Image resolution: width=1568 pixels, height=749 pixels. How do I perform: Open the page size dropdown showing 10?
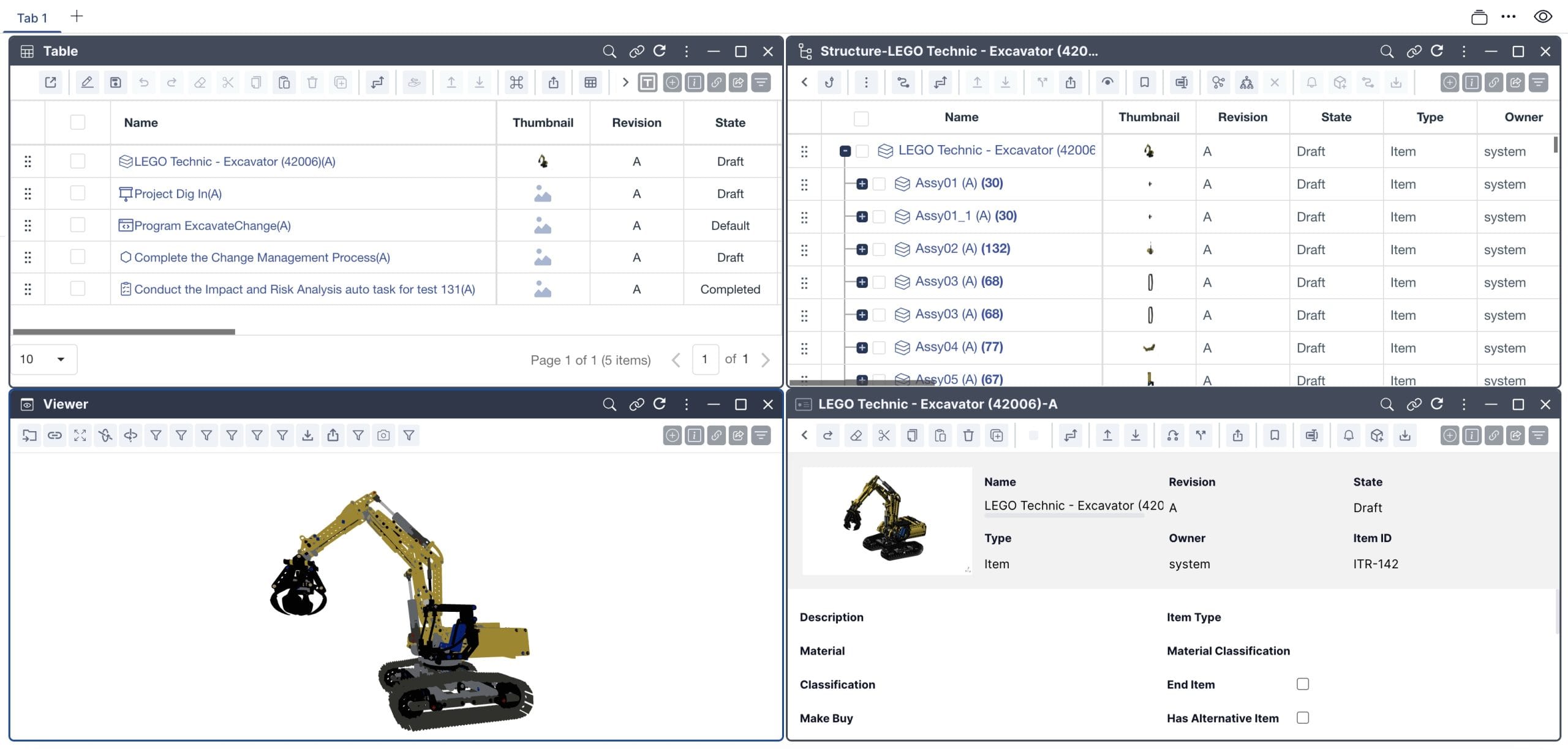pyautogui.click(x=43, y=359)
